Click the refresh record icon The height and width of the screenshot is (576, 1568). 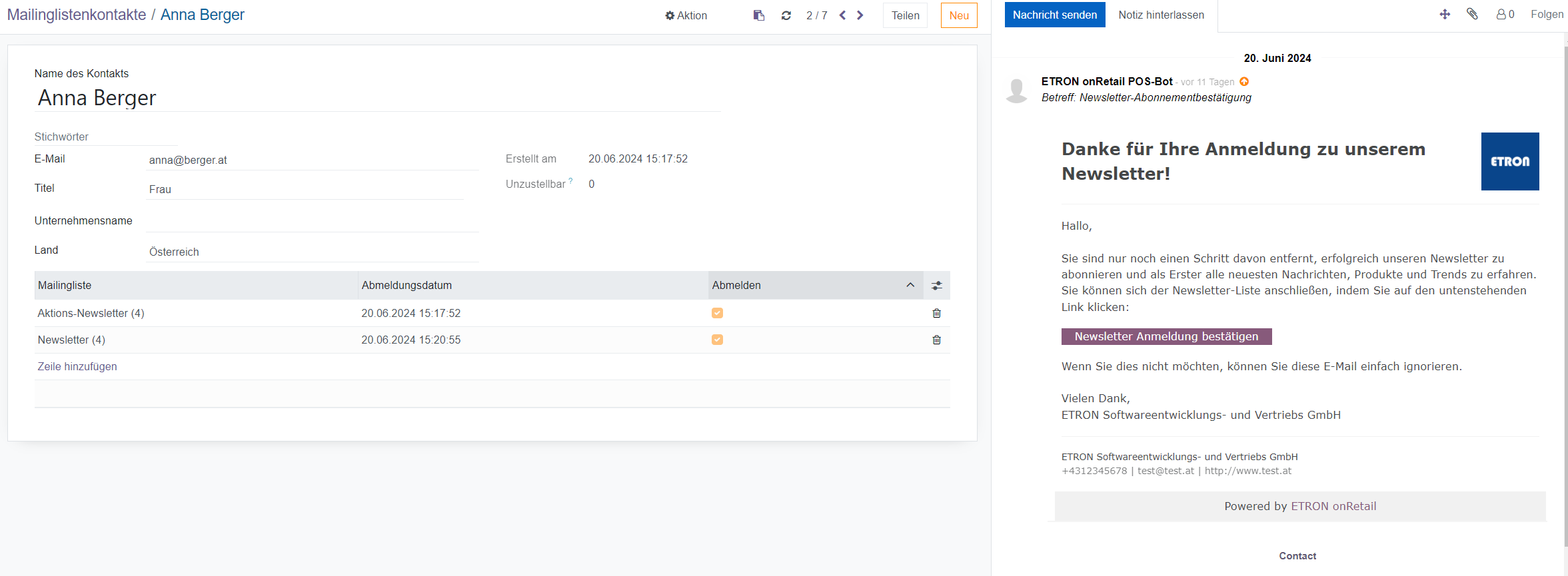coord(786,15)
